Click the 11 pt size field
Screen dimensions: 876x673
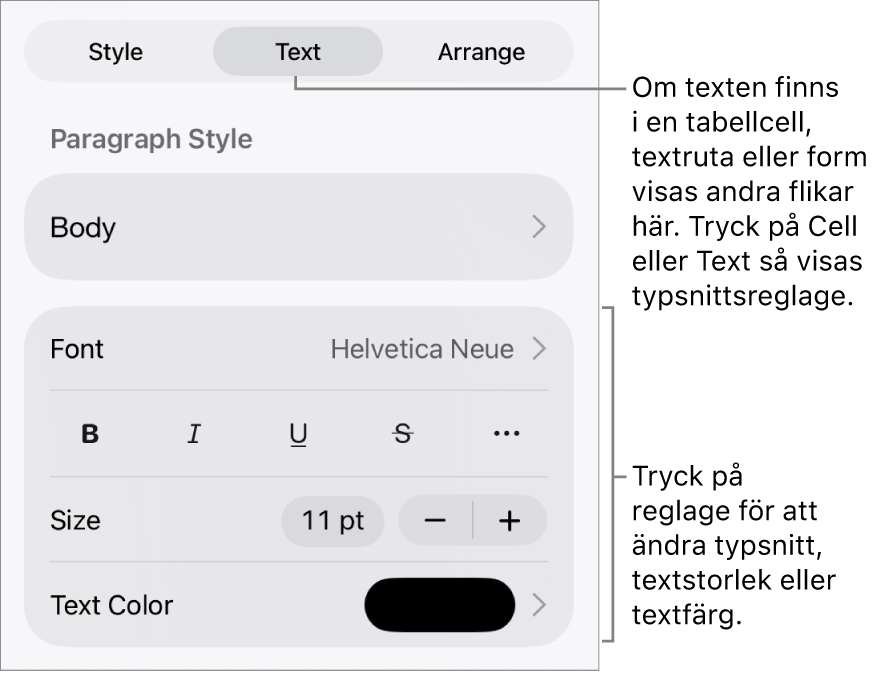point(332,521)
